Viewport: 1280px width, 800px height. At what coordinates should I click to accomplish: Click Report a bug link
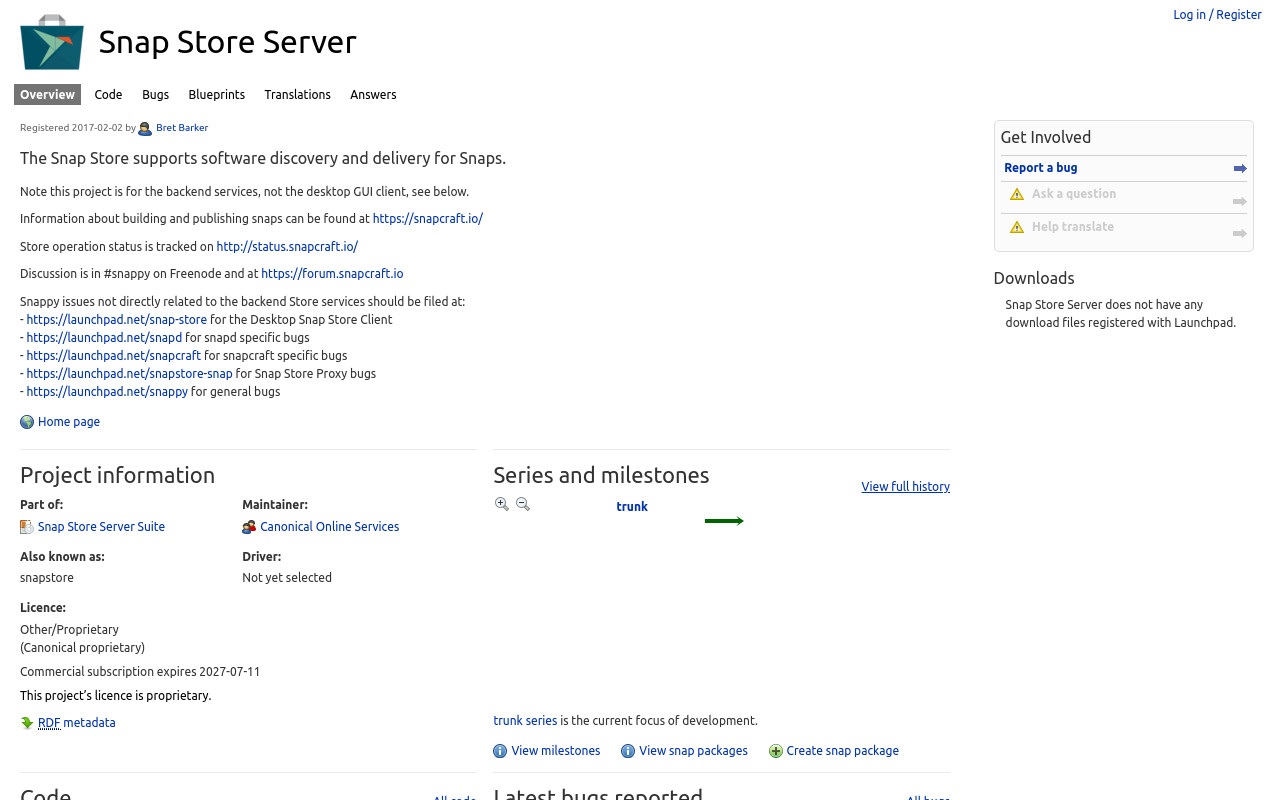(x=1040, y=168)
